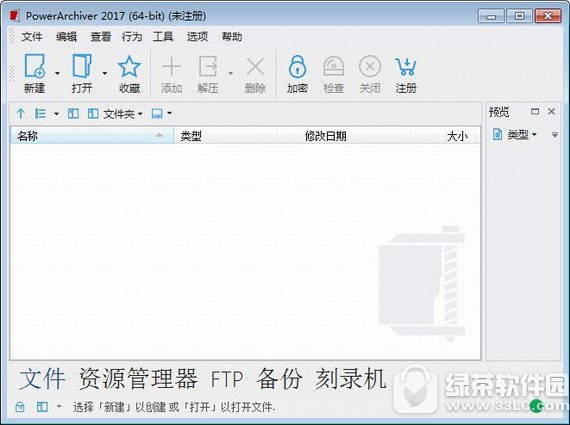Switch to the 文件 bottom tab
This screenshot has height=425, width=570.
click(x=42, y=378)
